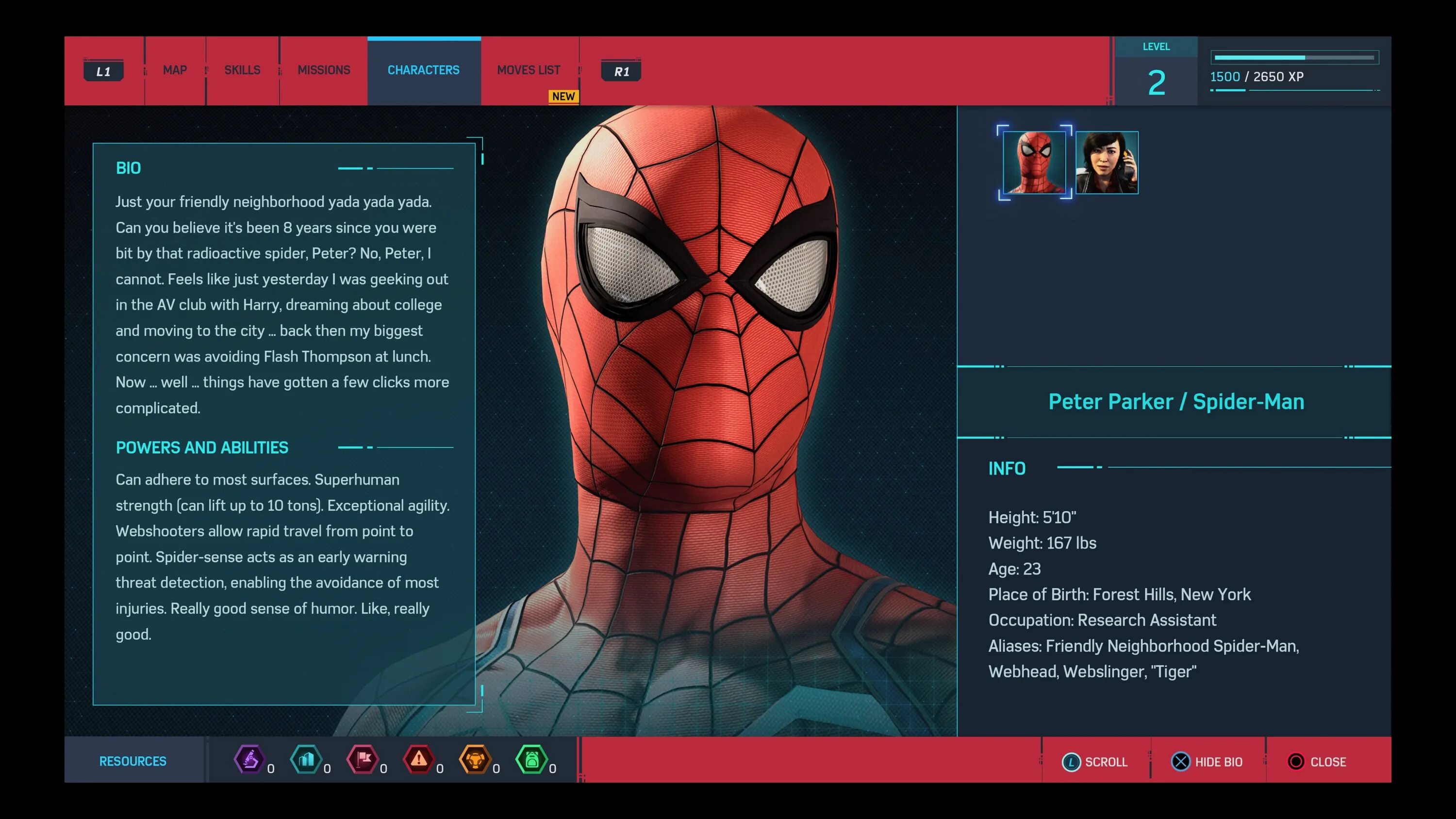Click the RESOURCES label
The image size is (1456, 819).
coord(133,761)
